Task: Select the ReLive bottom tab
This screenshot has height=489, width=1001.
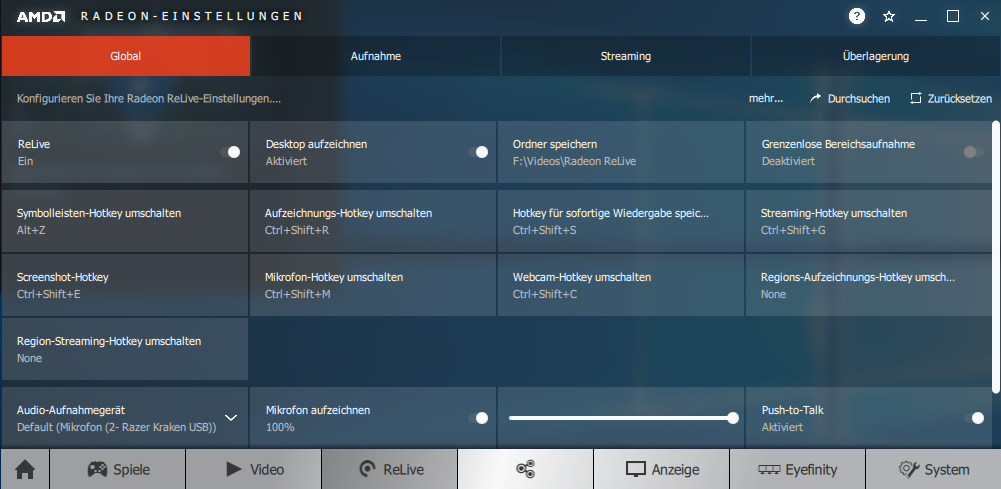Action: click(x=389, y=470)
